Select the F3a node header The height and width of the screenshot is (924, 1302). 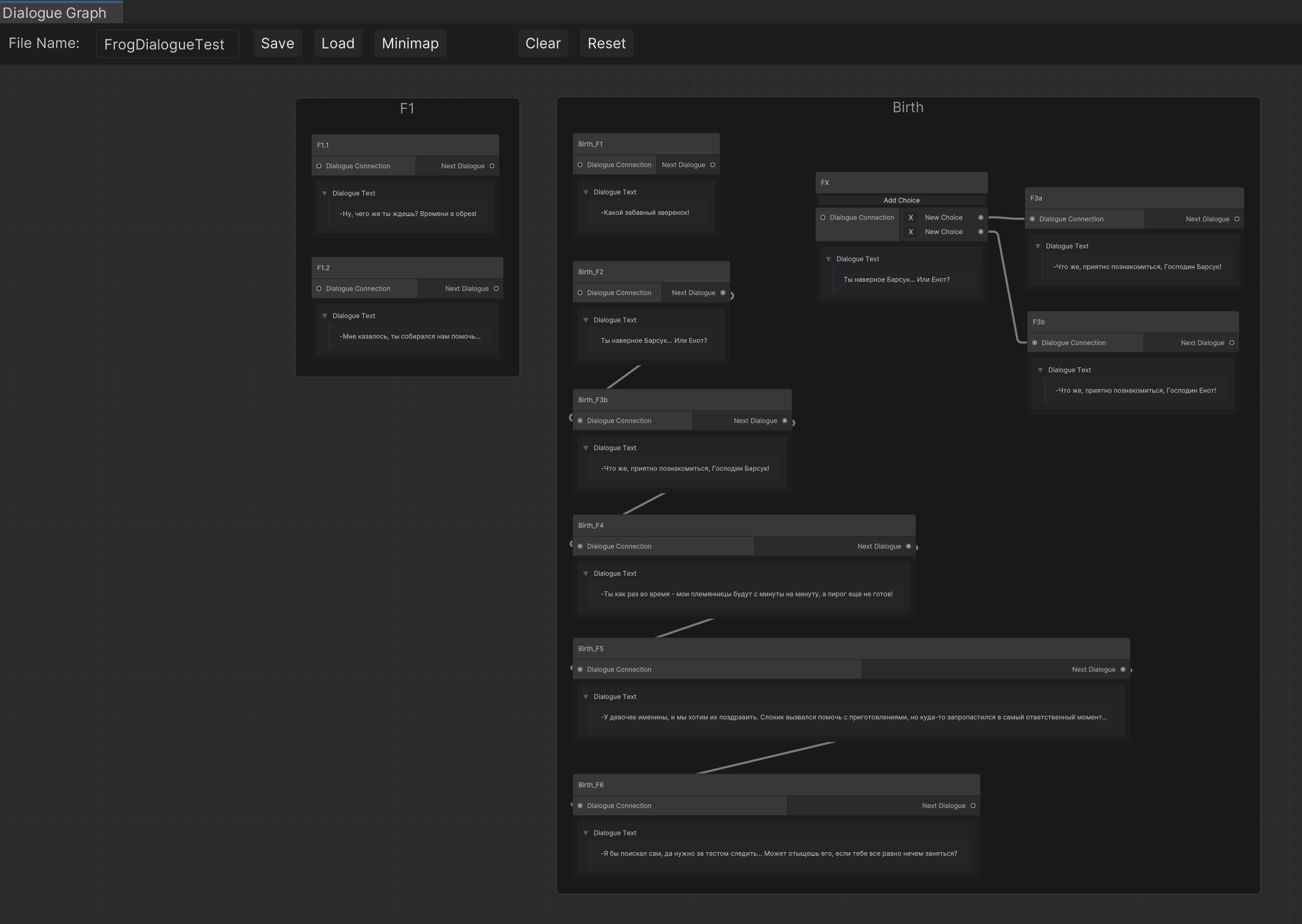click(1134, 199)
